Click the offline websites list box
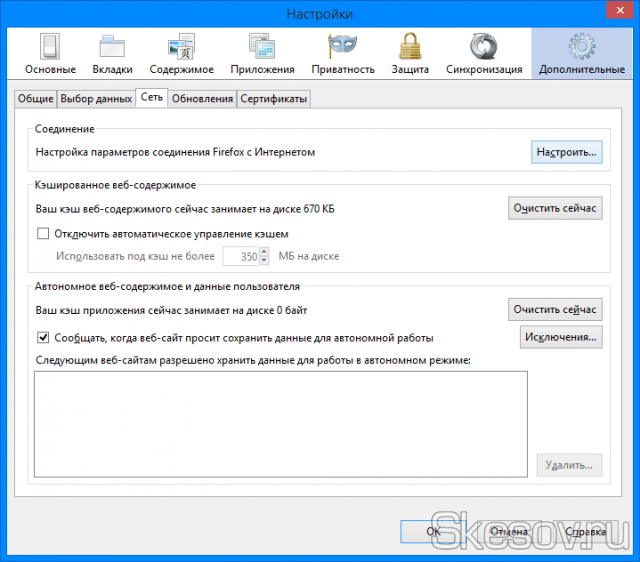The image size is (640, 562). [x=280, y=424]
